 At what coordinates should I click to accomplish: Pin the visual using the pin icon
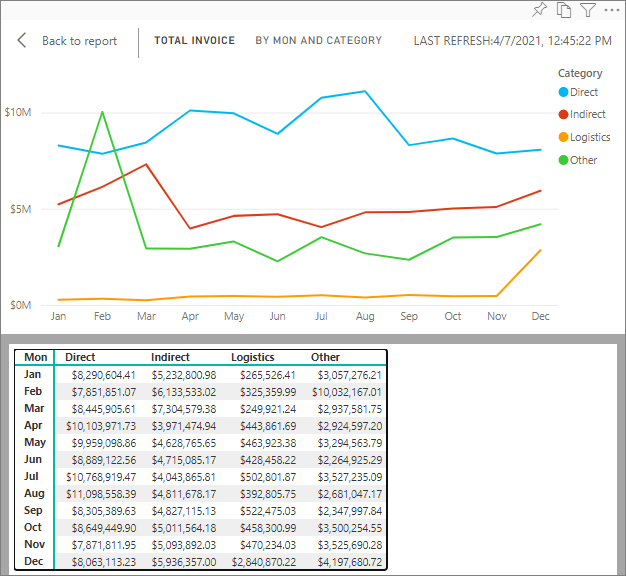click(x=541, y=10)
